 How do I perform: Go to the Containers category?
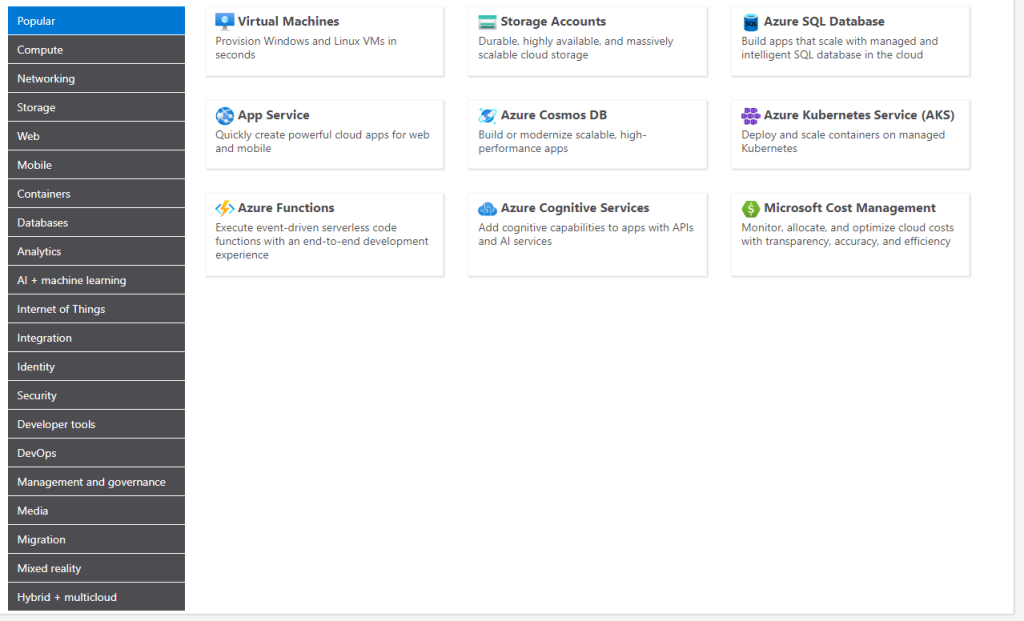click(x=97, y=193)
